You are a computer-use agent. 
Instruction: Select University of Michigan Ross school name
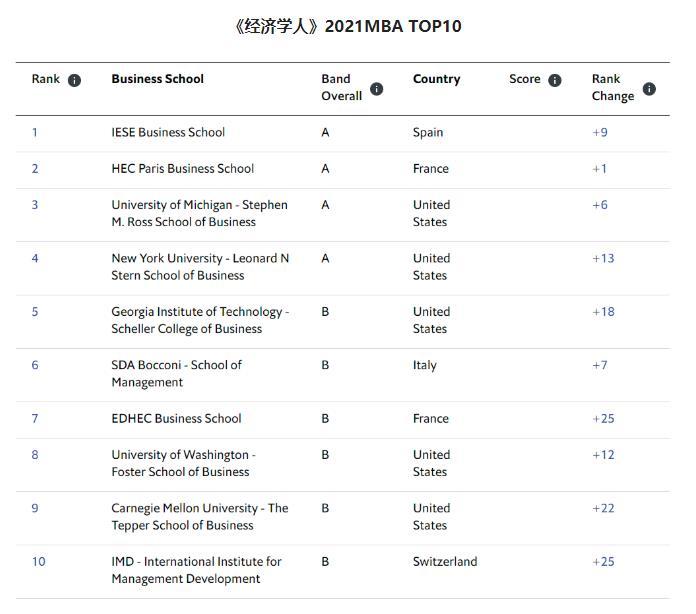coord(200,214)
